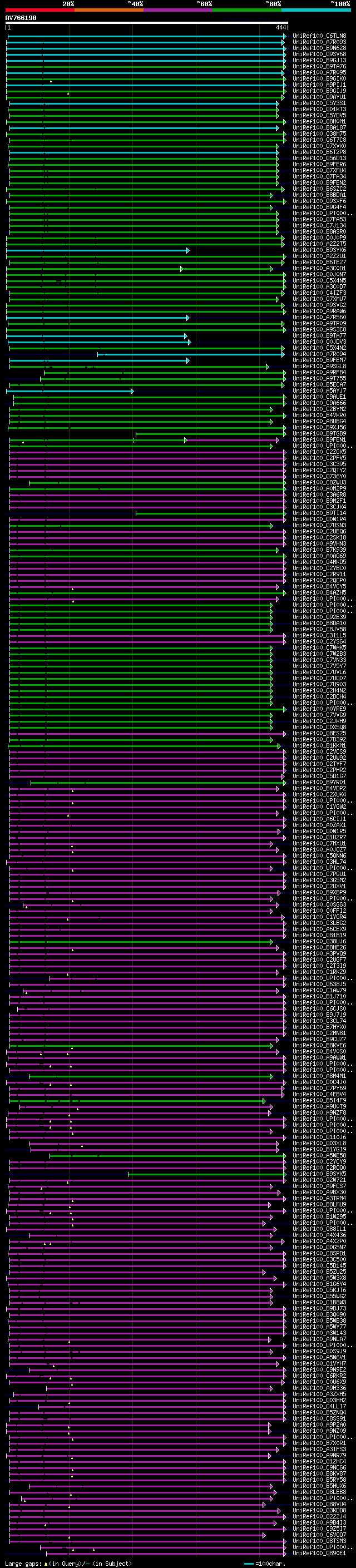
Task: Click the white query sequence bar under AV766190
Action: pos(147,23)
